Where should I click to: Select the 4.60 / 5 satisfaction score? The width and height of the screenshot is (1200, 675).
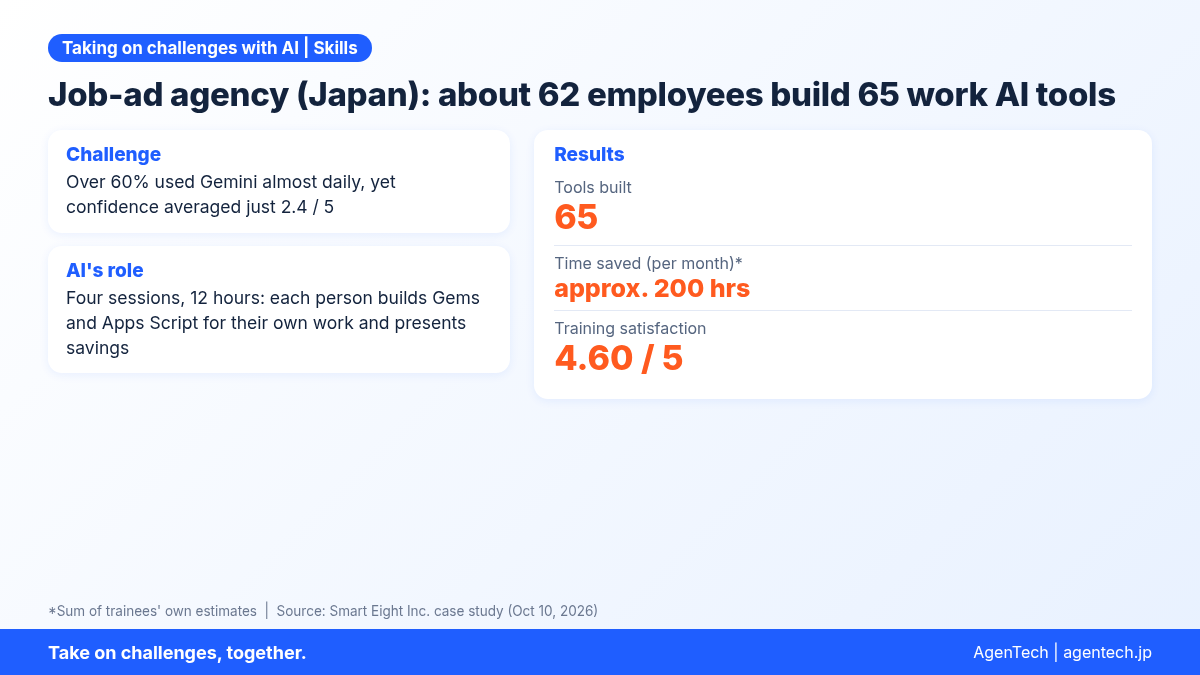(x=619, y=358)
